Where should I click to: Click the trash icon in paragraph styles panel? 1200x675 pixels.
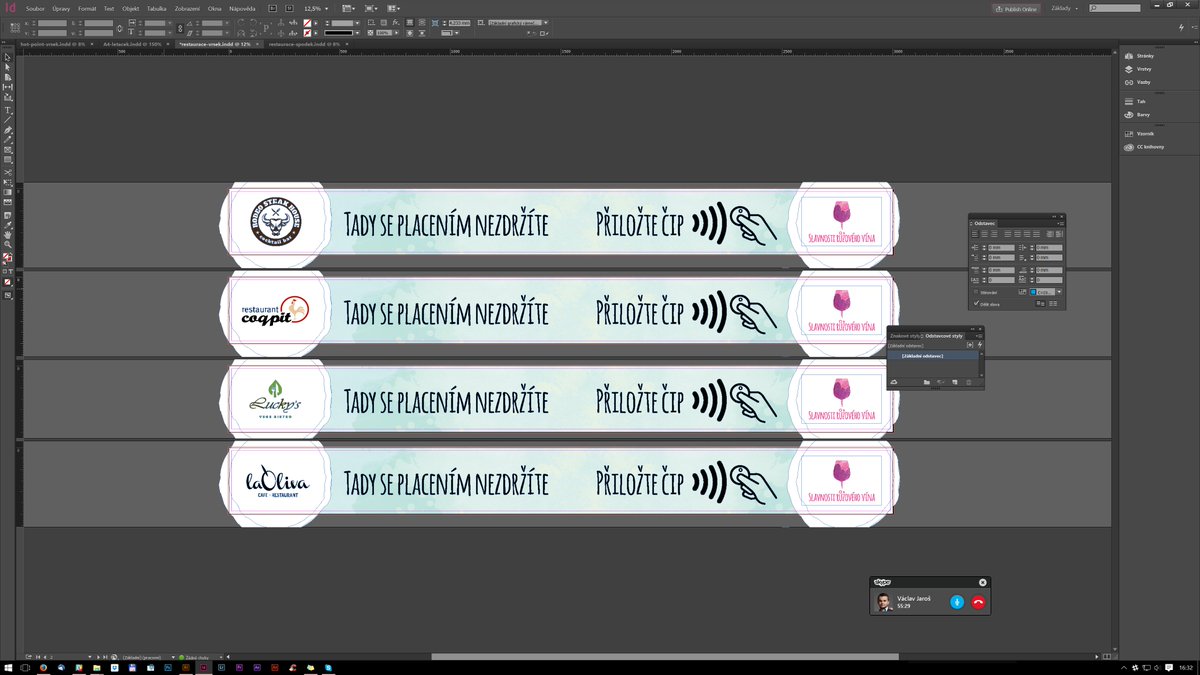(x=968, y=382)
